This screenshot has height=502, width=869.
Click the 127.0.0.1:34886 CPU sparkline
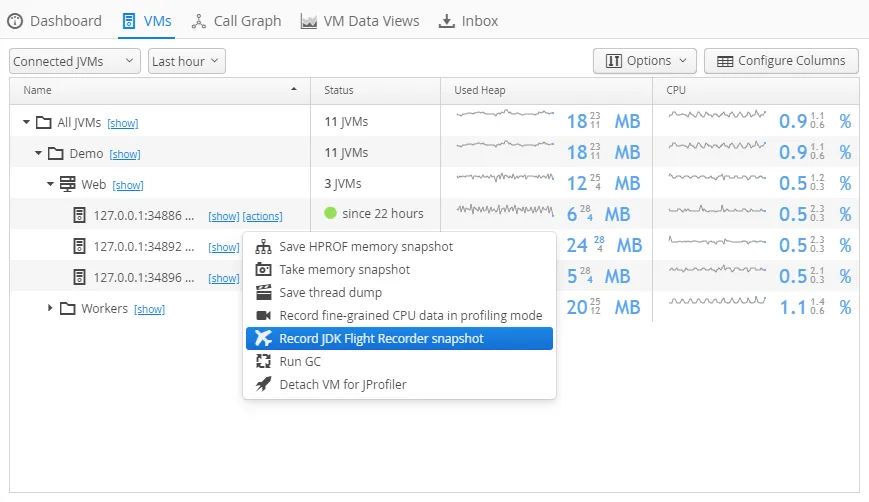click(717, 209)
